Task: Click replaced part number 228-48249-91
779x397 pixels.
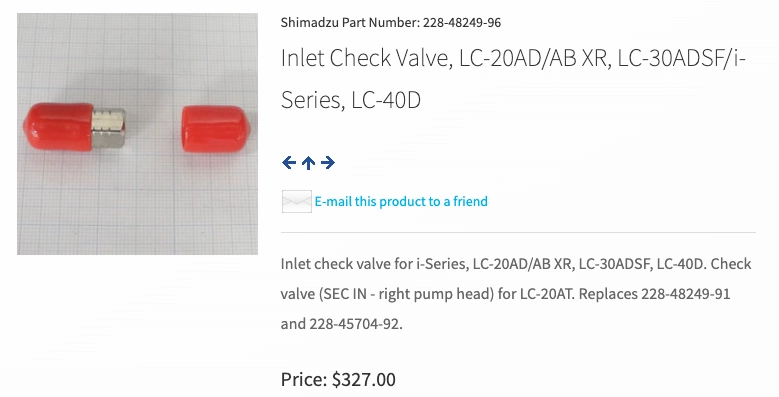Action: tap(686, 294)
